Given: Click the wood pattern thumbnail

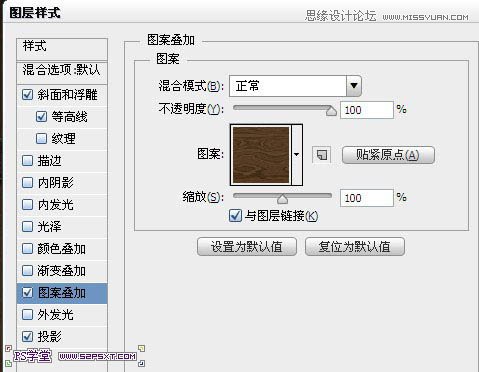Looking at the screenshot, I should point(261,155).
